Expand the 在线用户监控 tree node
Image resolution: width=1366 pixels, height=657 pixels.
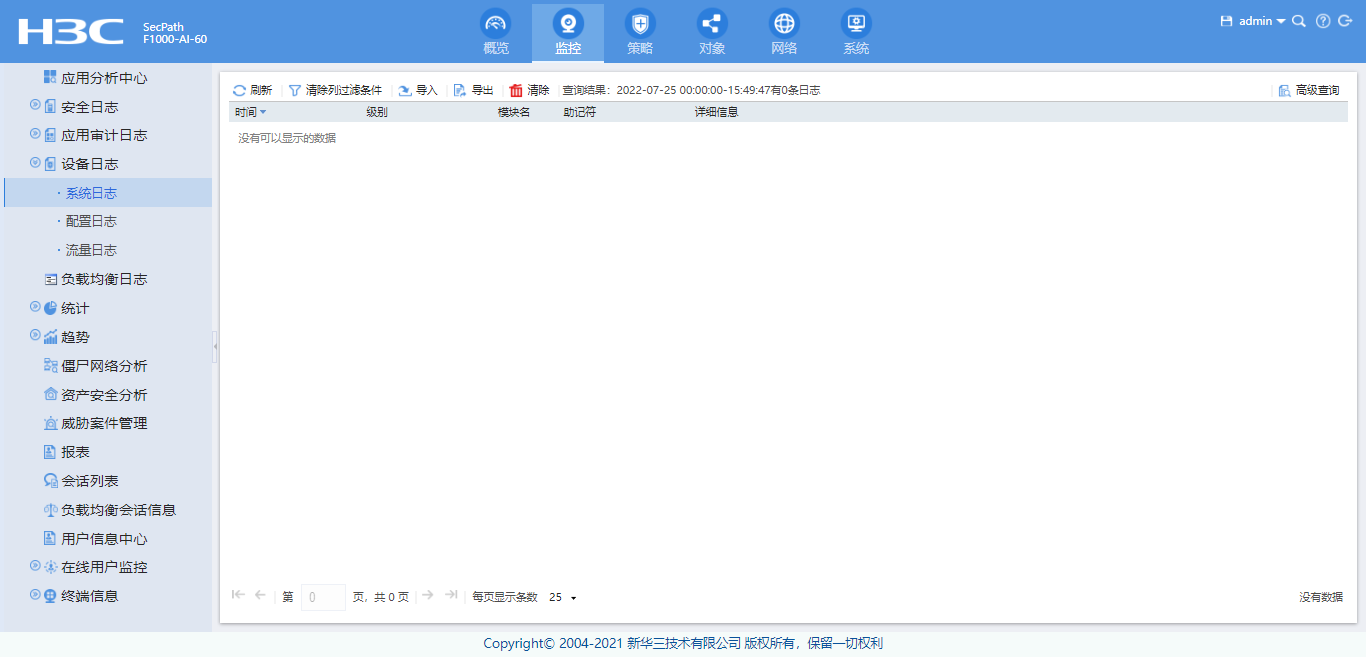35,565
